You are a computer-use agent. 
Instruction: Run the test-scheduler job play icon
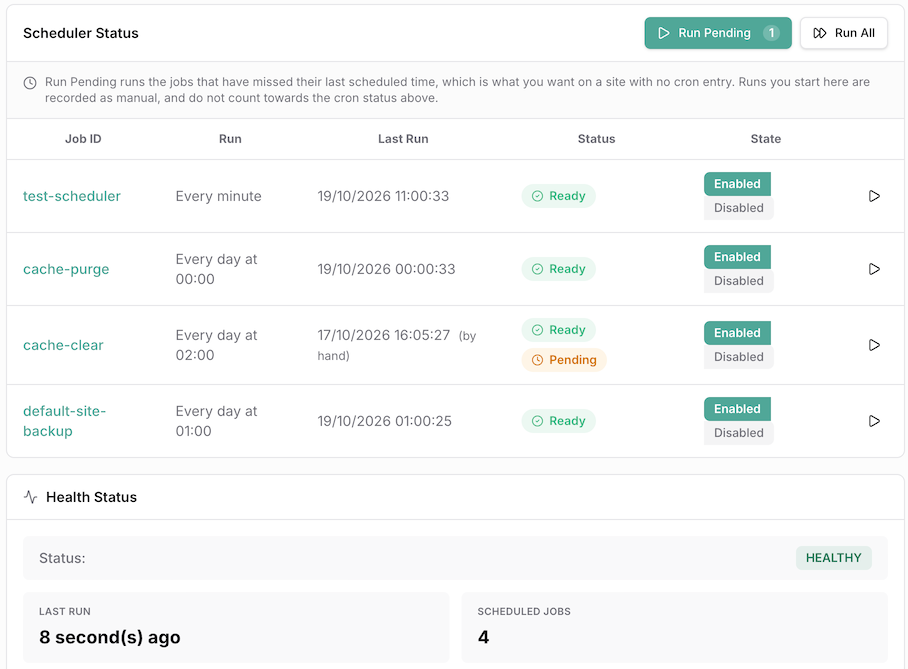[874, 196]
